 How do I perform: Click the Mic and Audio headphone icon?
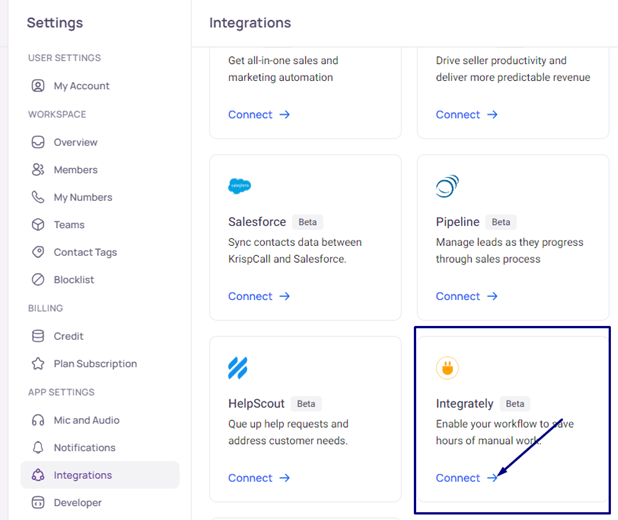[x=38, y=420]
